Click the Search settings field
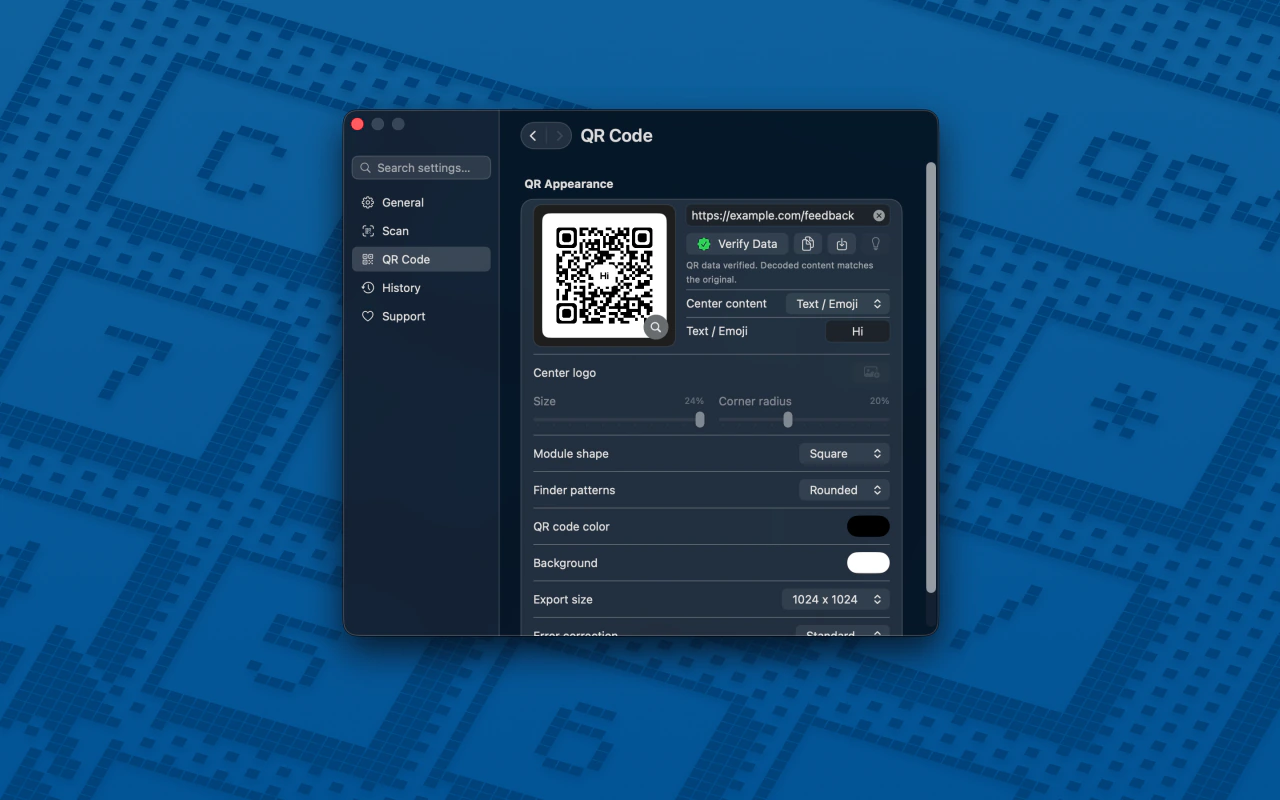1280x800 pixels. (421, 168)
